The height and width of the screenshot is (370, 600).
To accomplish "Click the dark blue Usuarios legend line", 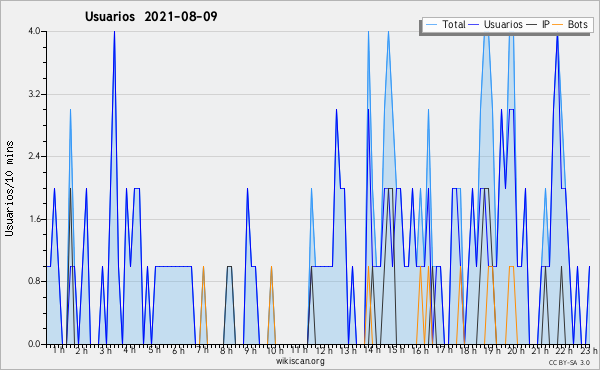I will click(x=474, y=25).
